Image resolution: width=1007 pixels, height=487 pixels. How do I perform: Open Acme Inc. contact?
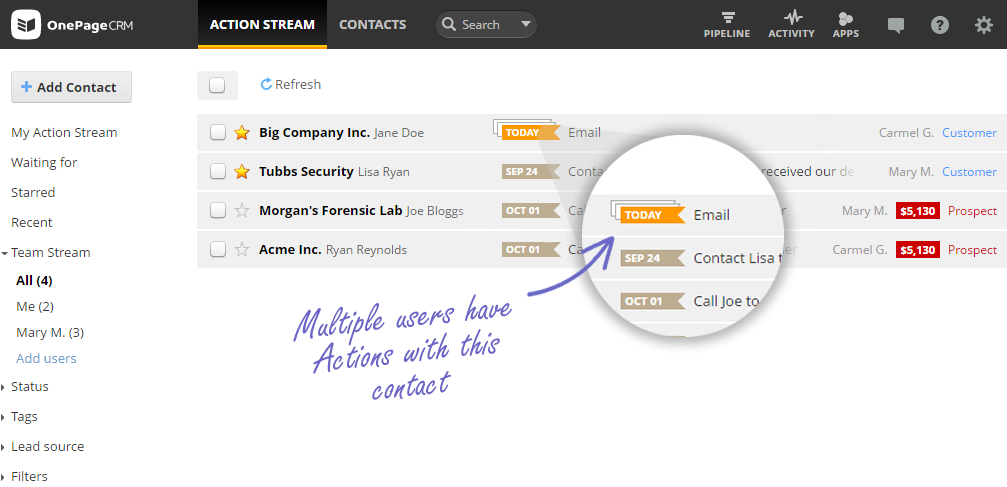(290, 249)
